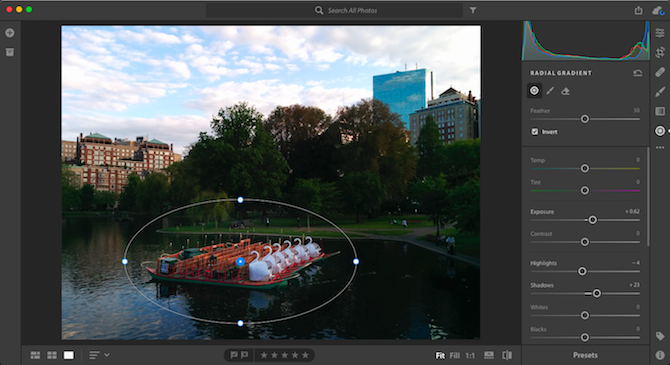This screenshot has height=365, width=670.
Task: Open the three-dot more options menu
Action: [660, 147]
